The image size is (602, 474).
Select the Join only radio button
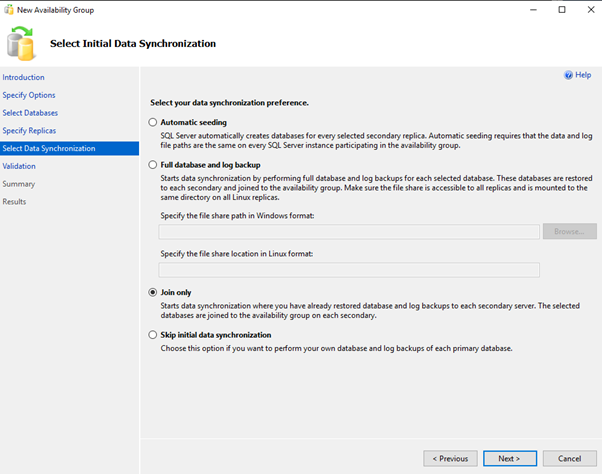click(152, 292)
